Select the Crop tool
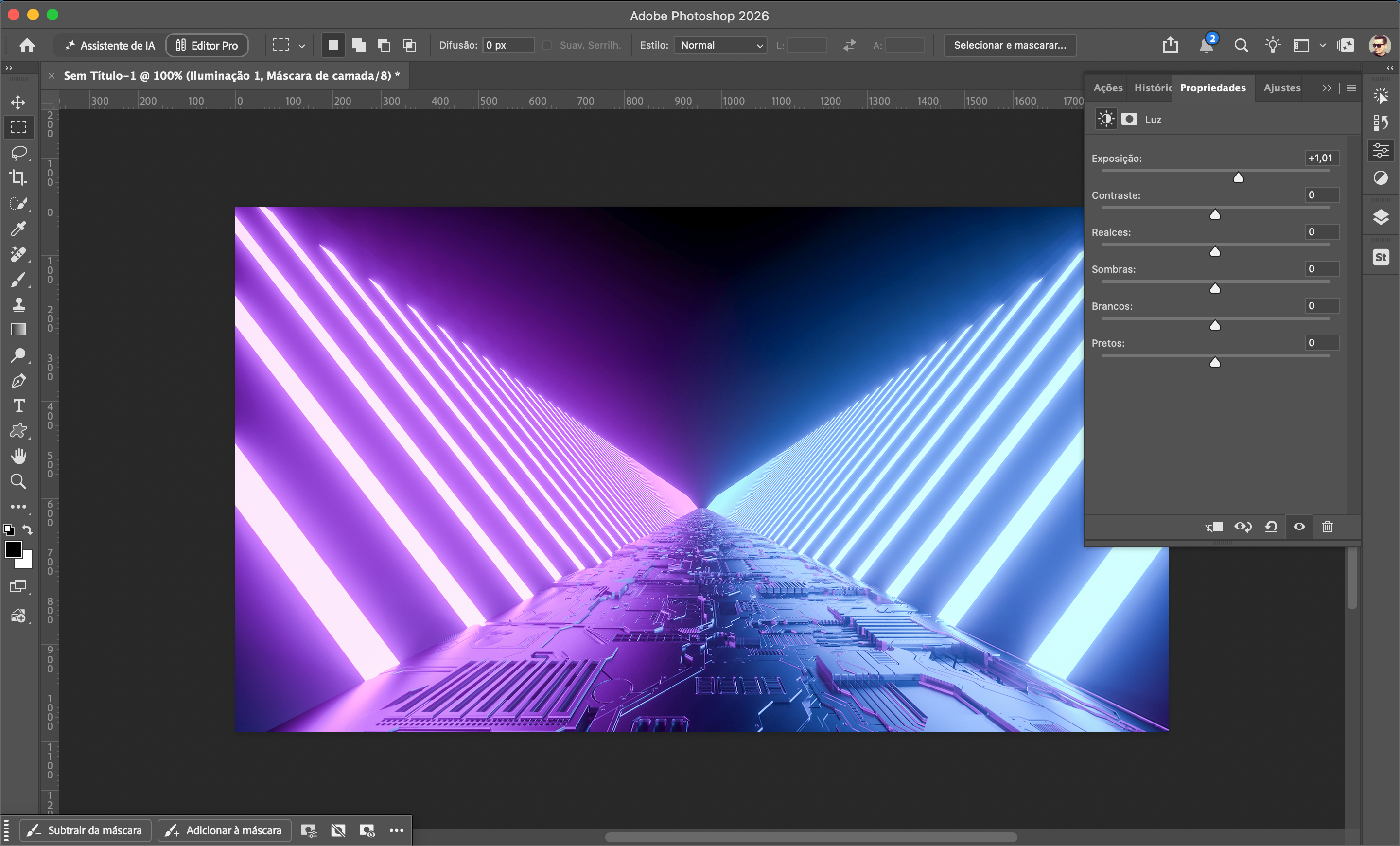This screenshot has width=1400, height=846. [x=18, y=178]
